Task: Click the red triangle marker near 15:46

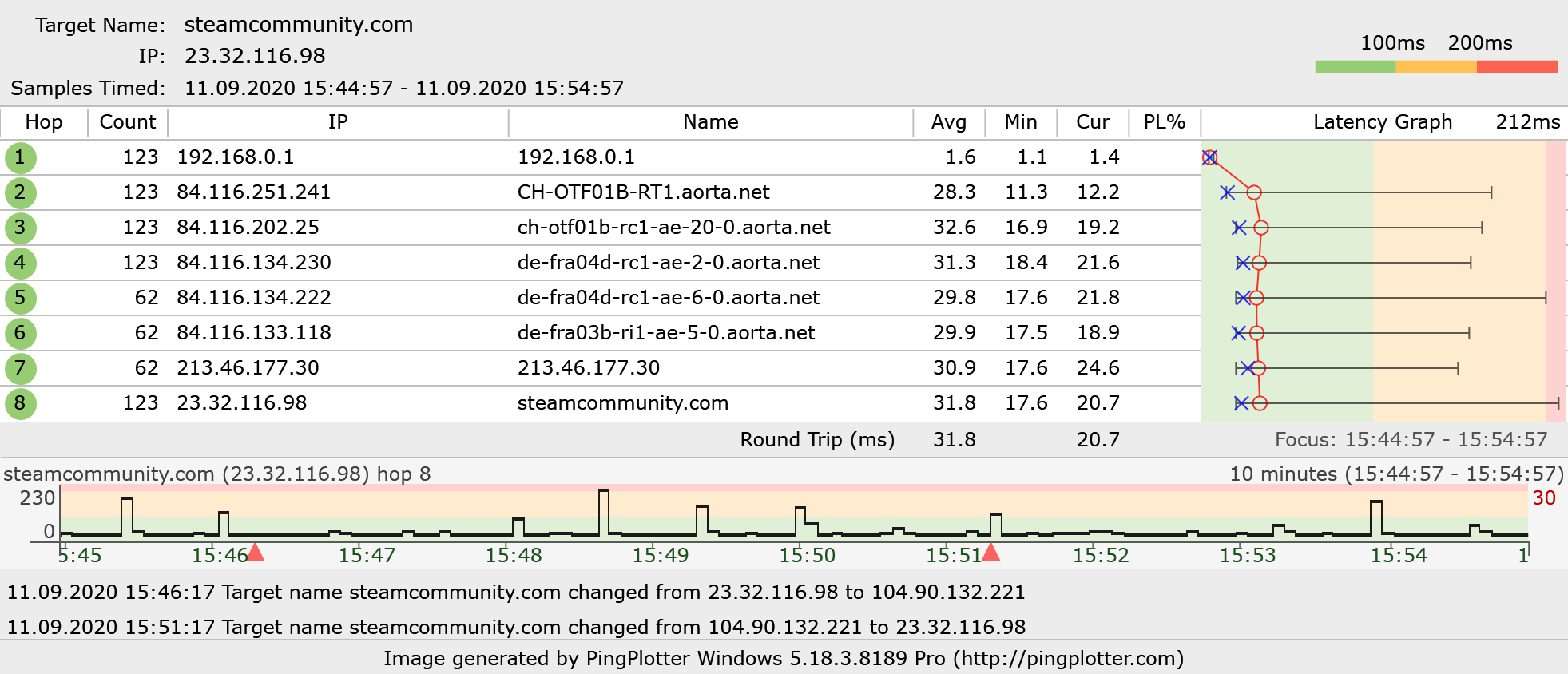Action: pyautogui.click(x=255, y=552)
